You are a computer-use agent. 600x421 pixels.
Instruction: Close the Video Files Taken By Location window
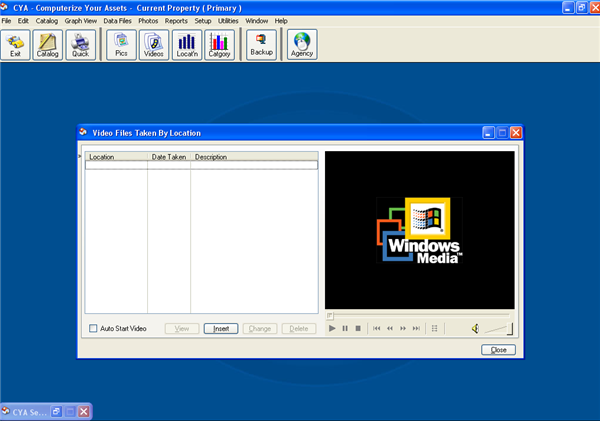(516, 133)
